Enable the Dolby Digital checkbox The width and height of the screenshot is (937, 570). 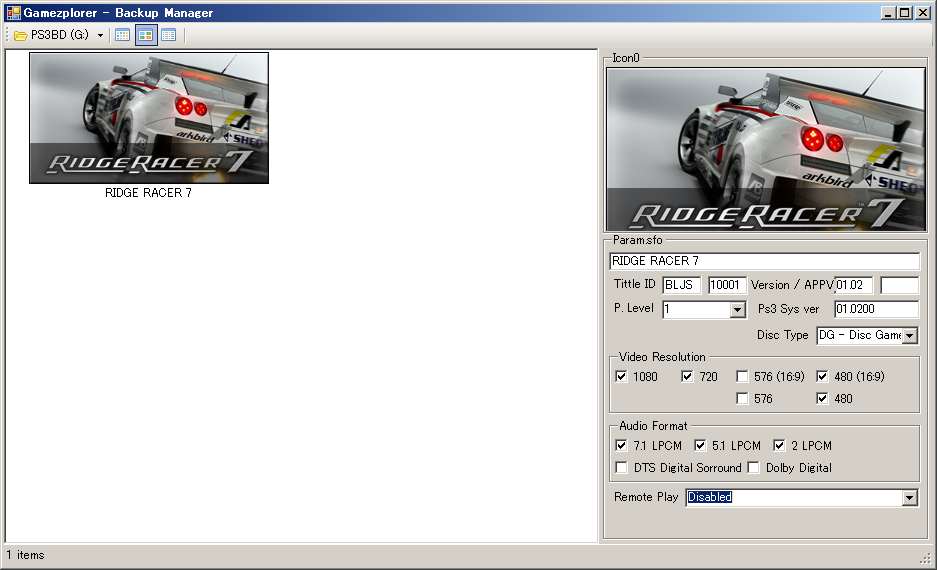754,467
